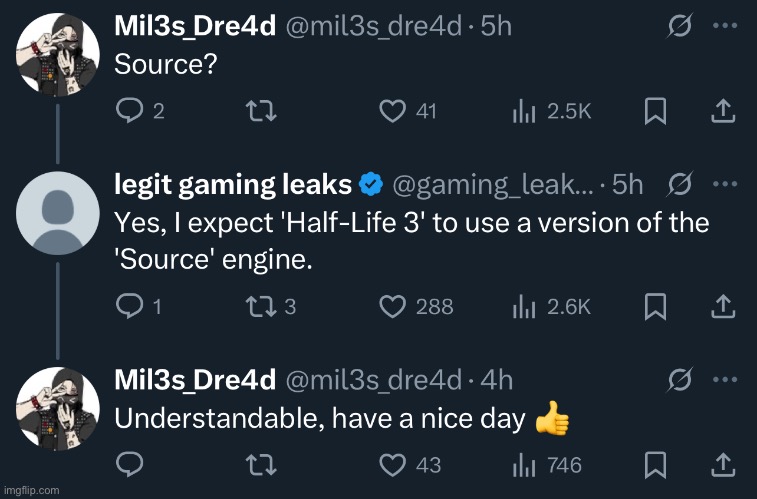Bookmark the "Source?" tweet
757x499 pixels.
(655, 112)
